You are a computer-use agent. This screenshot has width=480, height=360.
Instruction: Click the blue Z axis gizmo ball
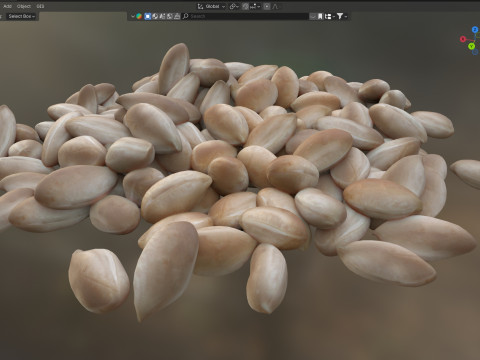click(x=475, y=30)
